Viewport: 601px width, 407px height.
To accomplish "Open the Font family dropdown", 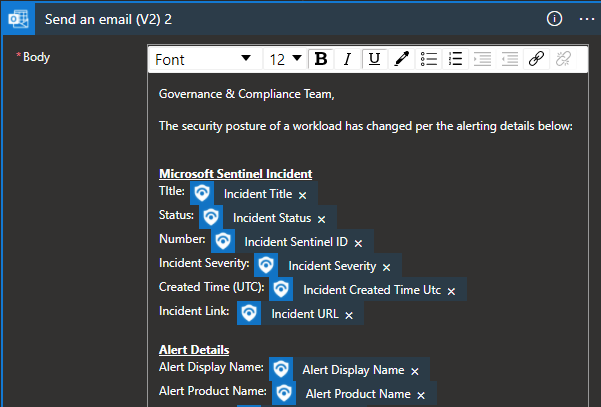I will [204, 59].
